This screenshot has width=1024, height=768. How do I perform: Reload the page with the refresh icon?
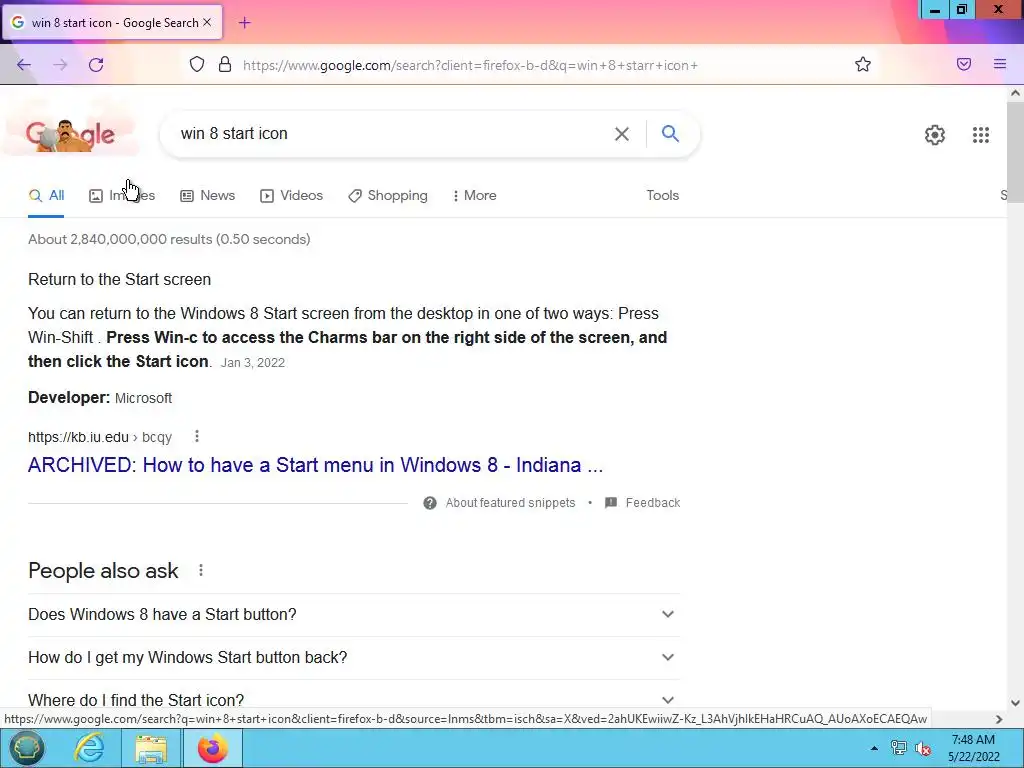click(96, 65)
